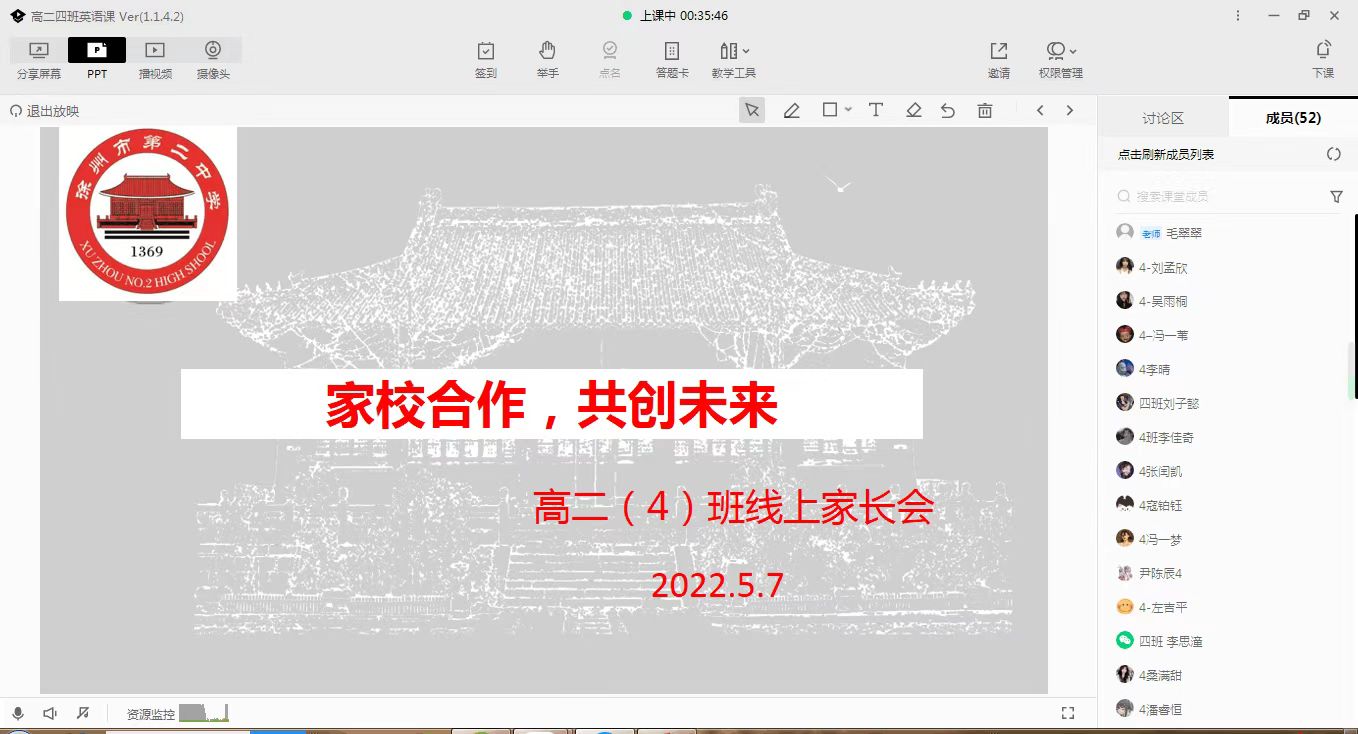This screenshot has height=734, width=1358.
Task: Switch to the 讨论区 discussion tab
Action: pyautogui.click(x=1163, y=118)
